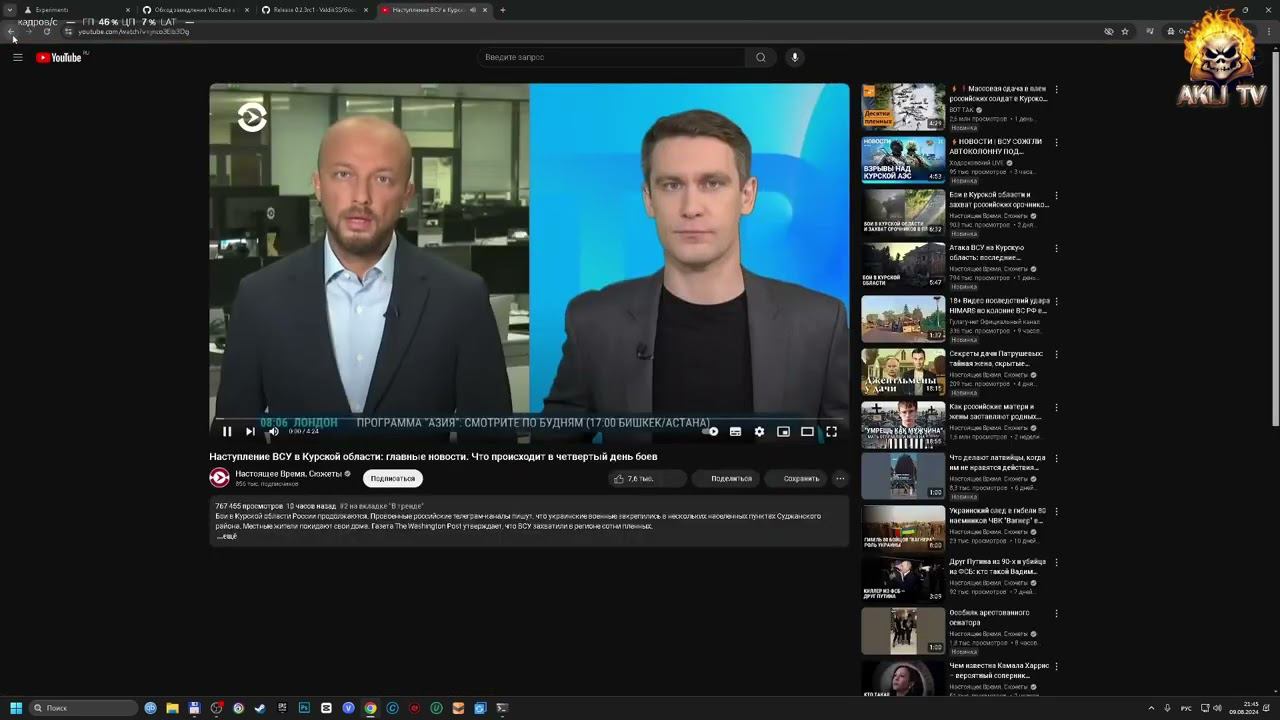Open video title 'Бои в Курской области и захват…'
Image resolution: width=1280 pixels, height=720 pixels.
pos(999,199)
